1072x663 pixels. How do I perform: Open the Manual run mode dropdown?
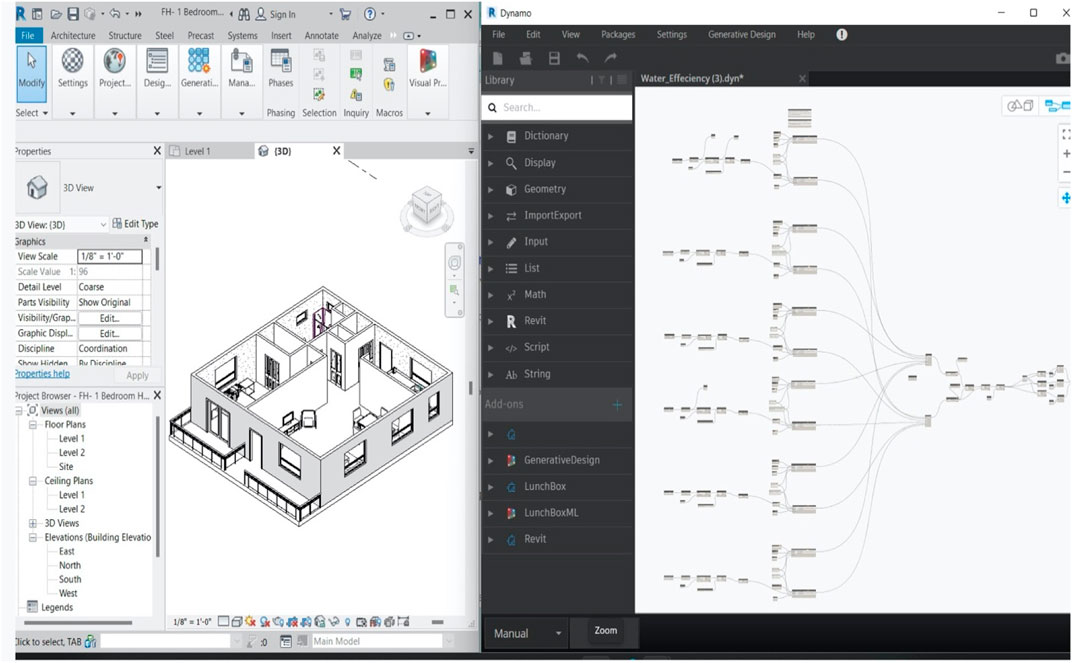tap(527, 634)
